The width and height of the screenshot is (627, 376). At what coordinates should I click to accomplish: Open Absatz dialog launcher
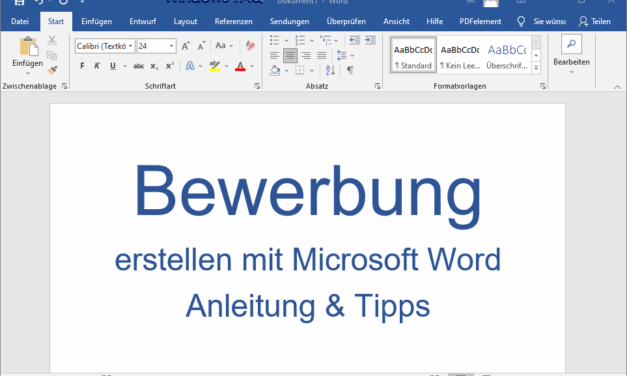[377, 86]
